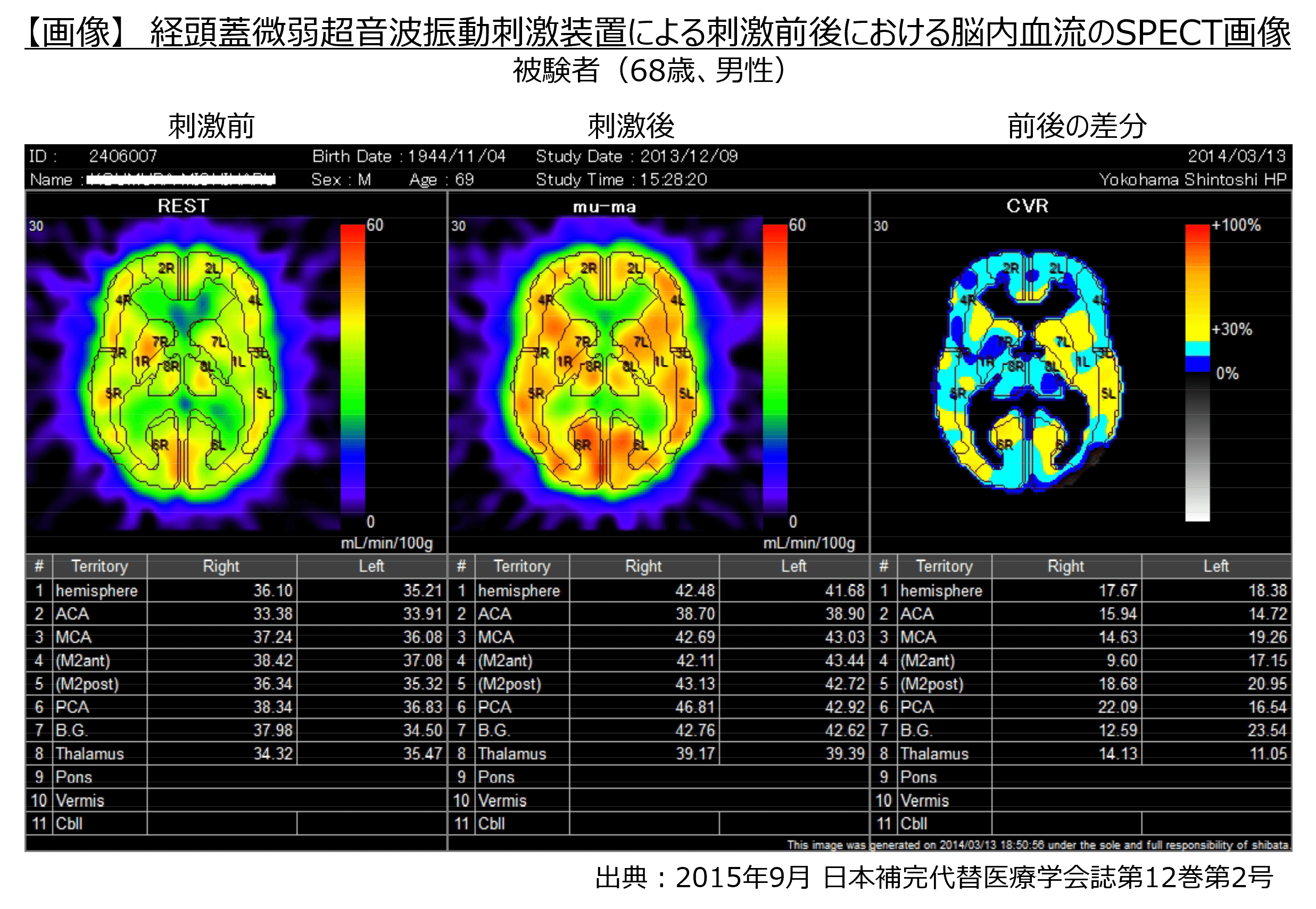This screenshot has width=1316, height=909.
Task: Select the hemisphere row in REST table
Action: (x=97, y=591)
